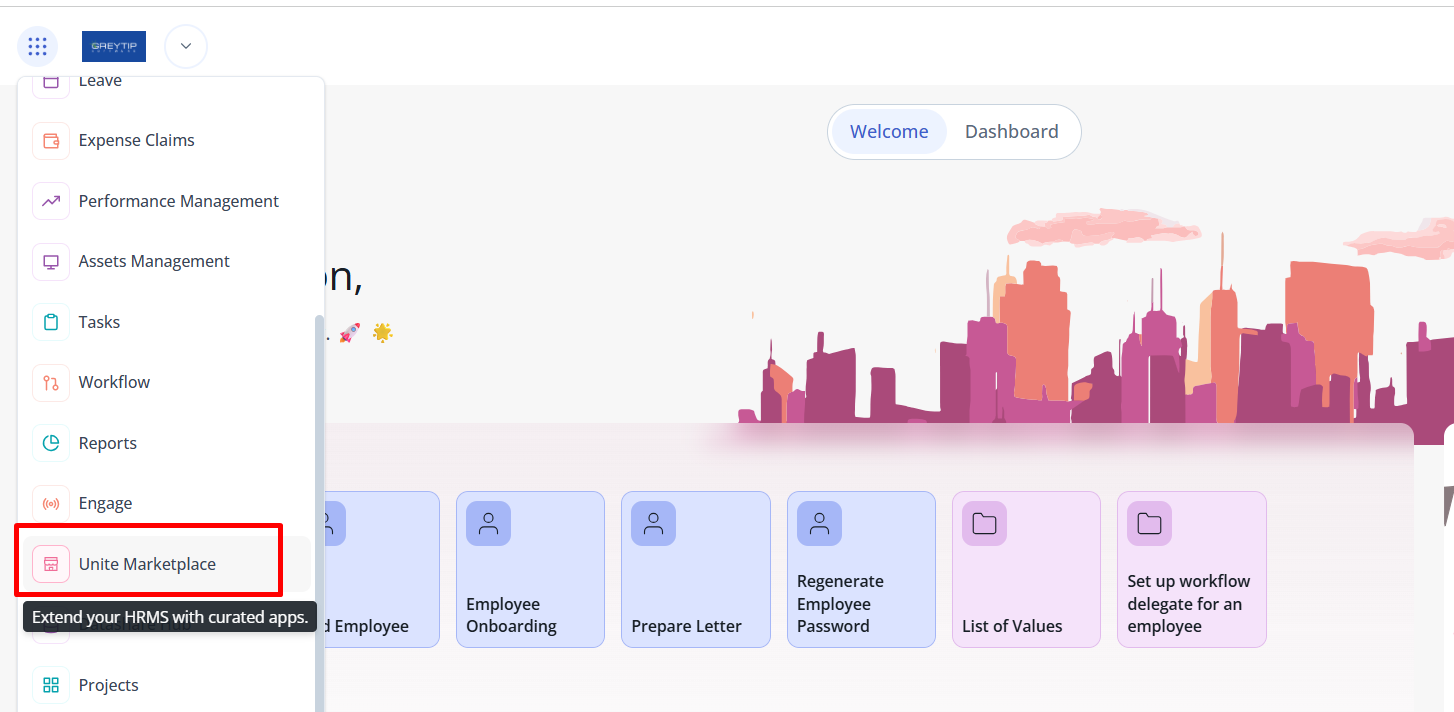
Task: Open Expense Claims wallet icon
Action: pos(51,141)
